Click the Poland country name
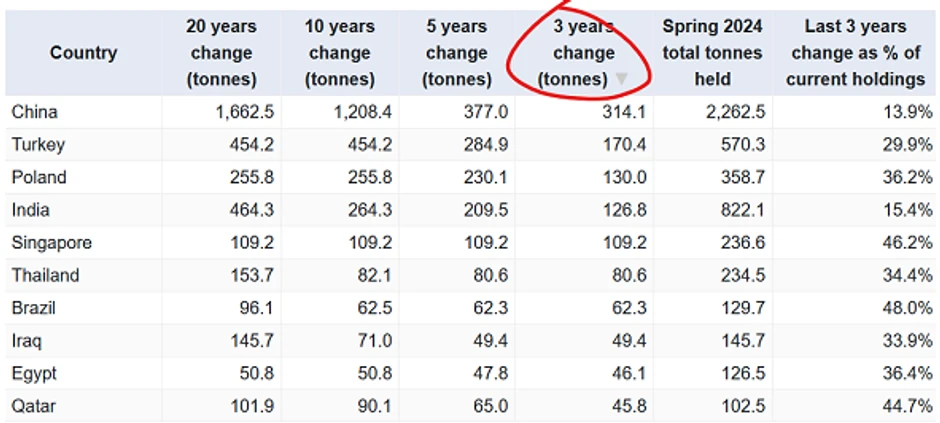 pos(39,178)
